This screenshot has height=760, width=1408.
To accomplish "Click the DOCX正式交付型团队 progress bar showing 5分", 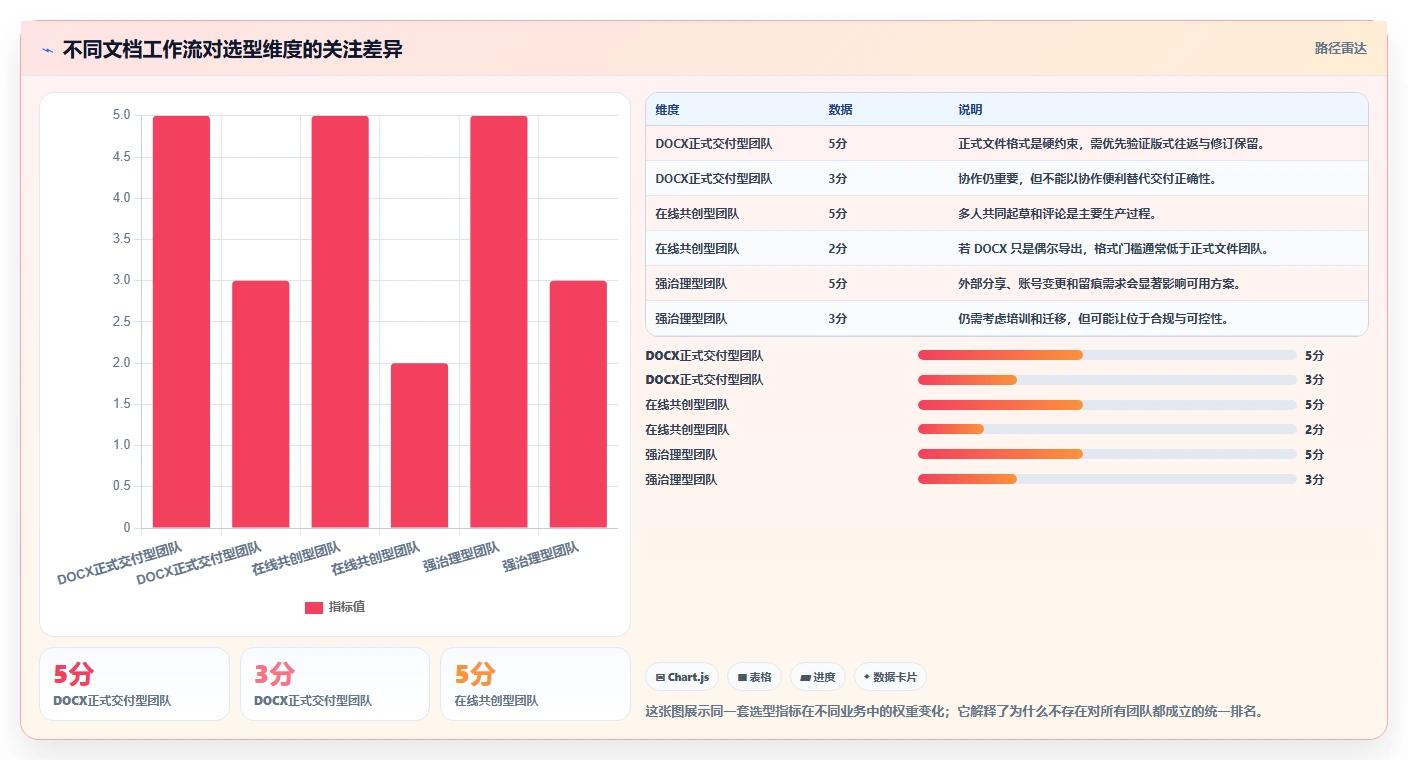I will pyautogui.click(x=1107, y=355).
